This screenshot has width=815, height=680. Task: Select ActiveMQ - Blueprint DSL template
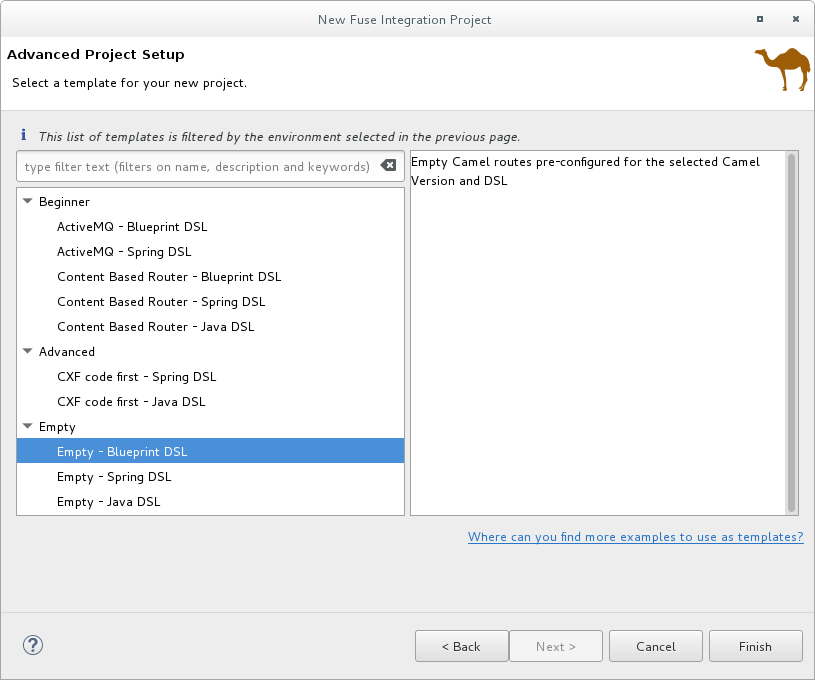tap(132, 227)
